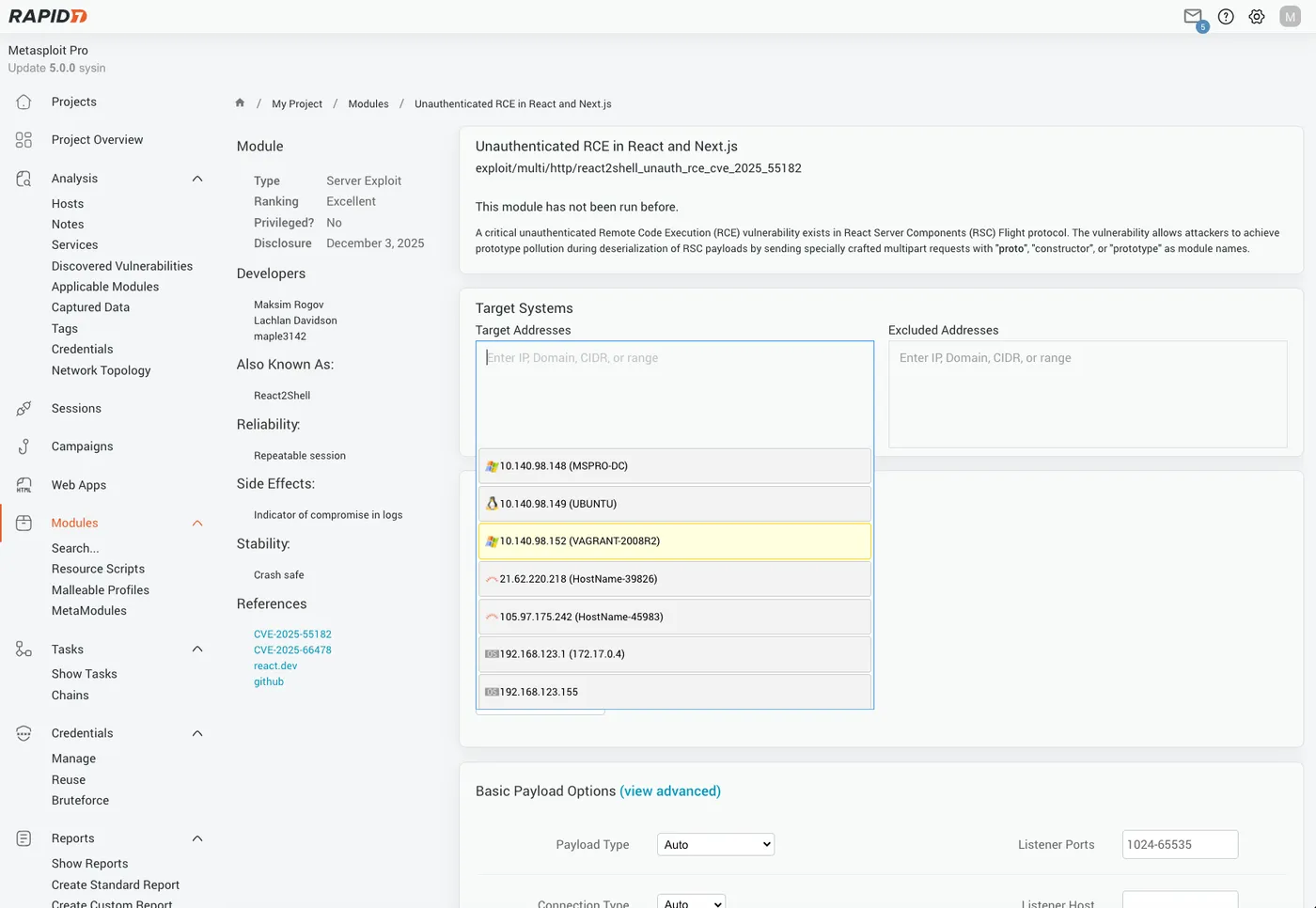Select the Modules sidebar icon
1316x908 pixels.
23,523
